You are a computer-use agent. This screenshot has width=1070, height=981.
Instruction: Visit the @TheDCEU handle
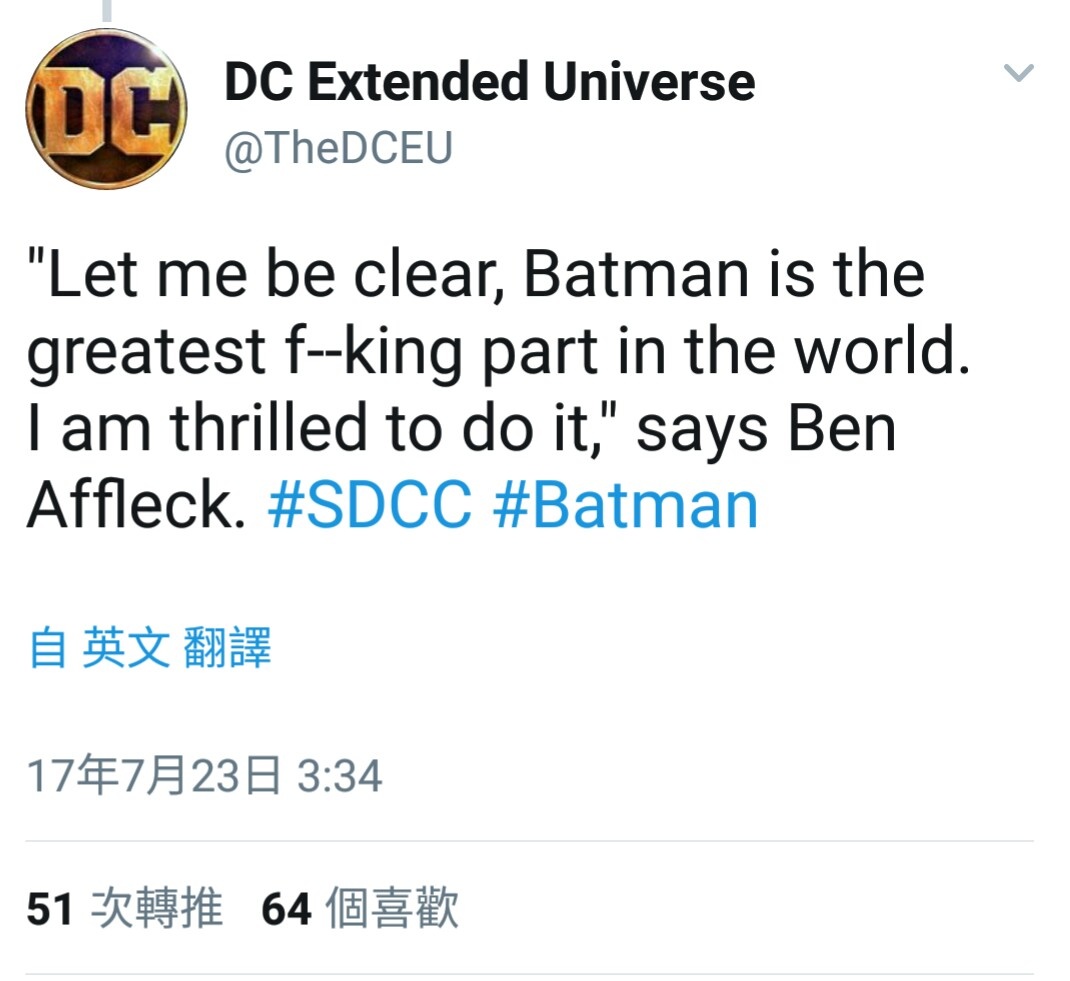point(338,148)
